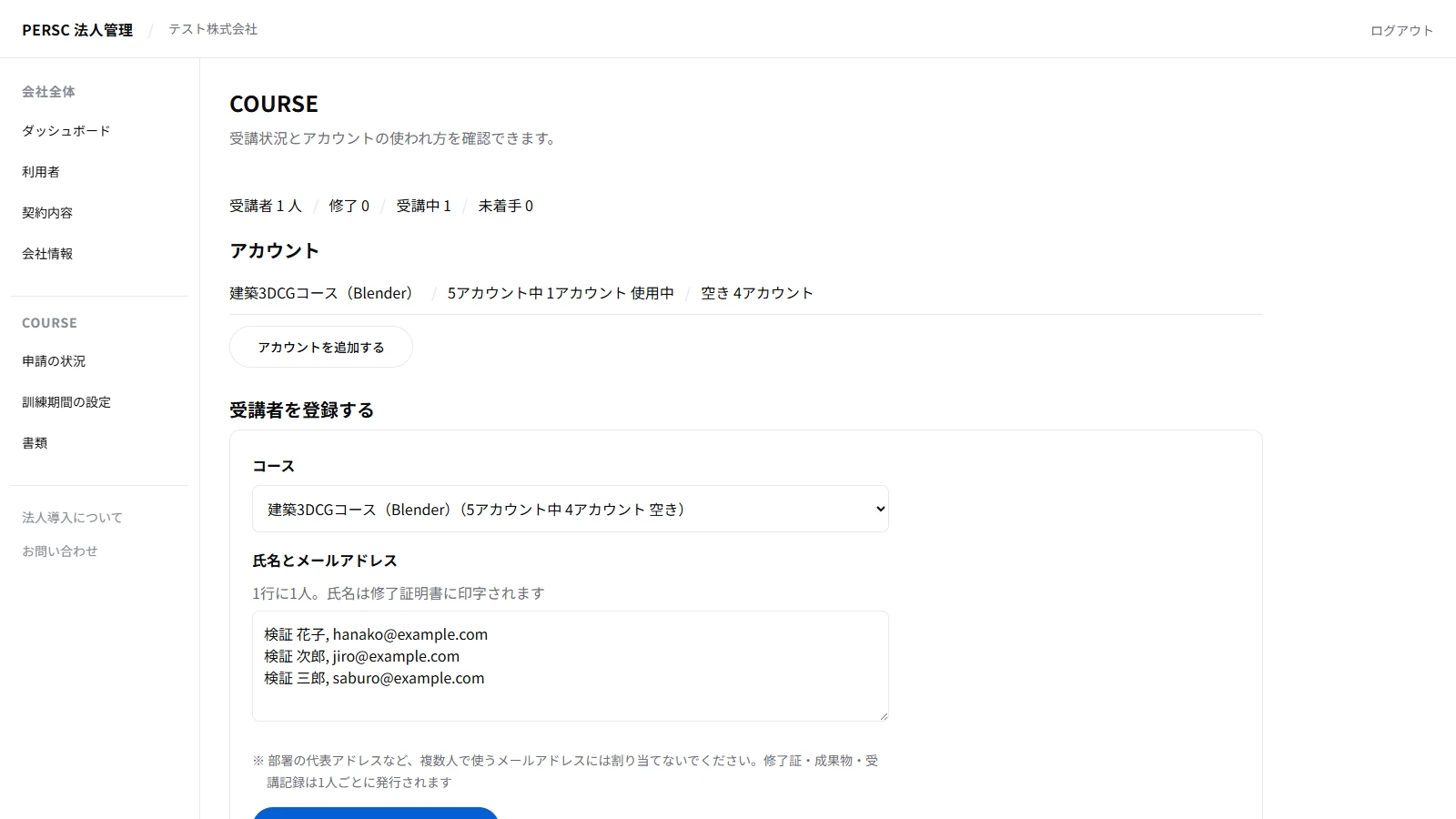Image resolution: width=1456 pixels, height=819 pixels.
Task: Go to 利用者 in the sidebar
Action: point(41,172)
